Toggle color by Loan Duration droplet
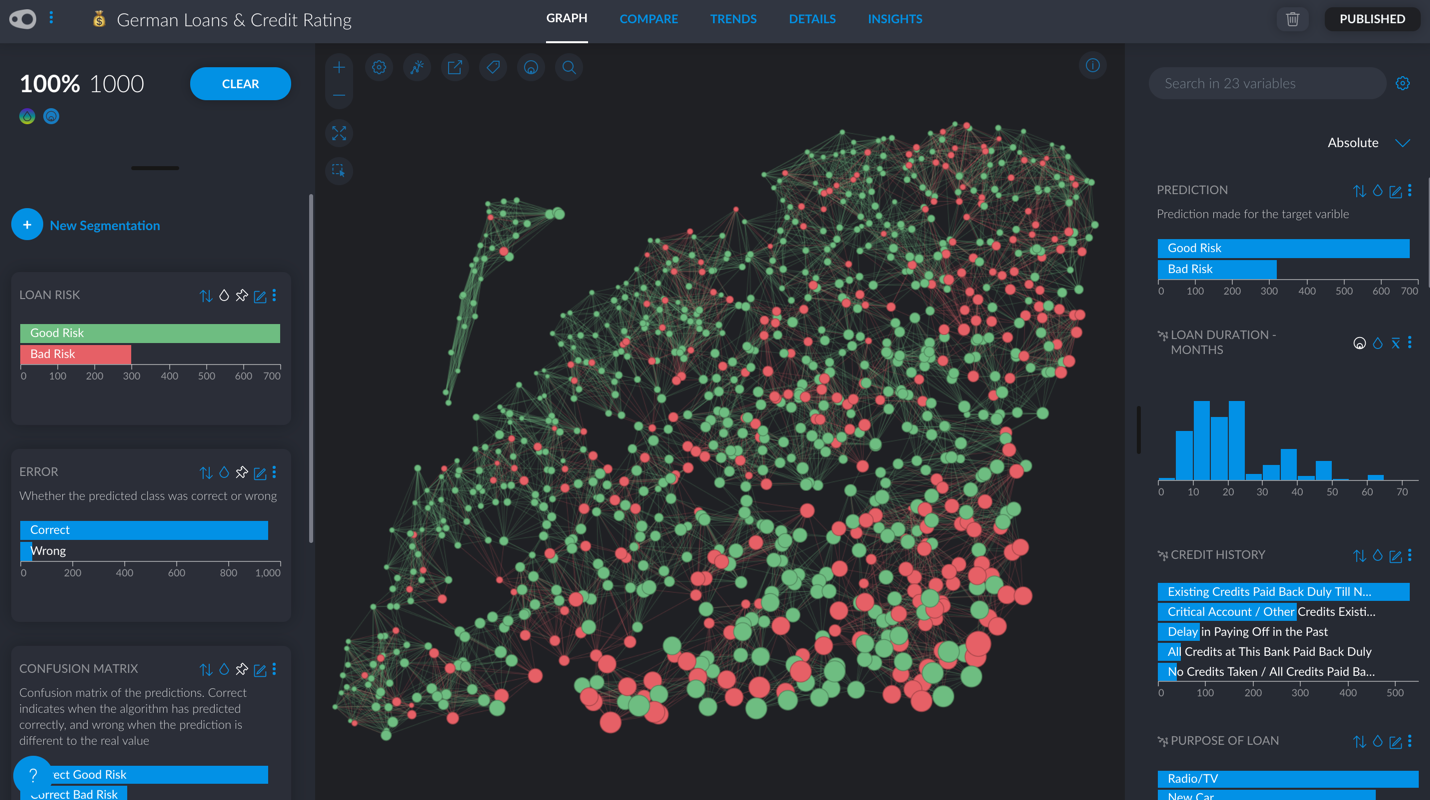The width and height of the screenshot is (1430, 800). [1377, 343]
